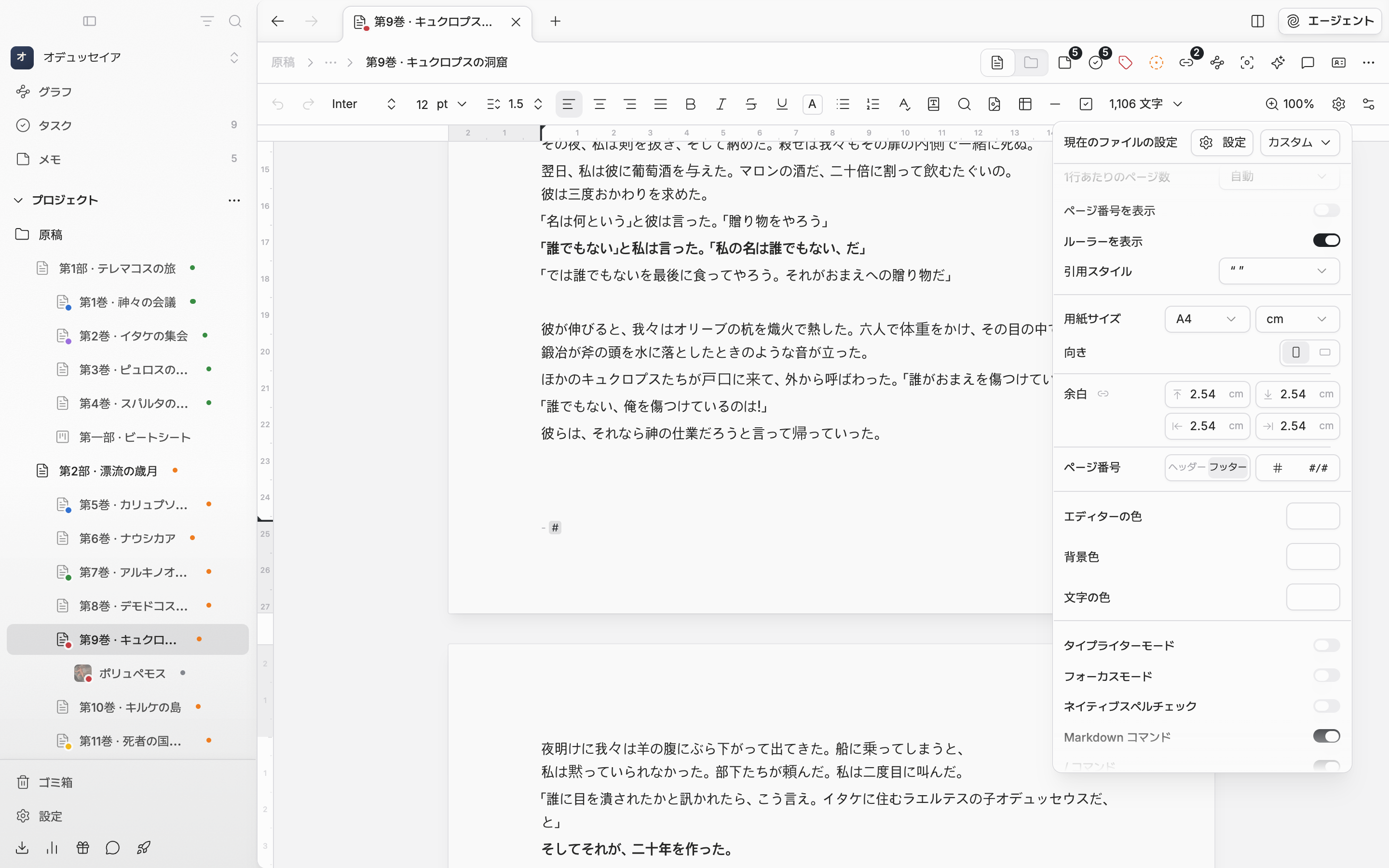This screenshot has height=868, width=1389.
Task: Select the ヘッダー page number option
Action: pyautogui.click(x=1186, y=467)
